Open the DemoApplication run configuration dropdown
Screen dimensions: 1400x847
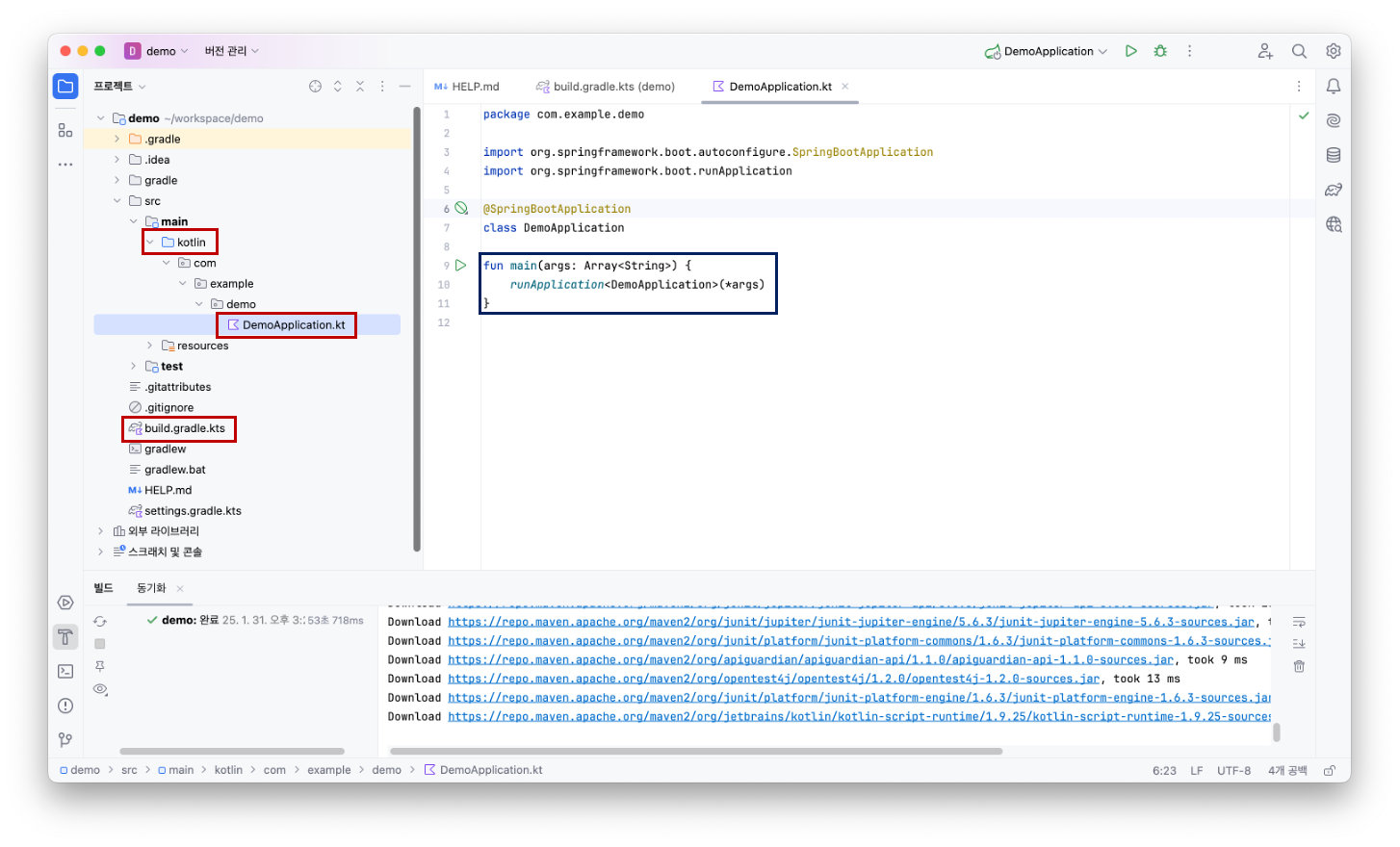(x=1047, y=51)
